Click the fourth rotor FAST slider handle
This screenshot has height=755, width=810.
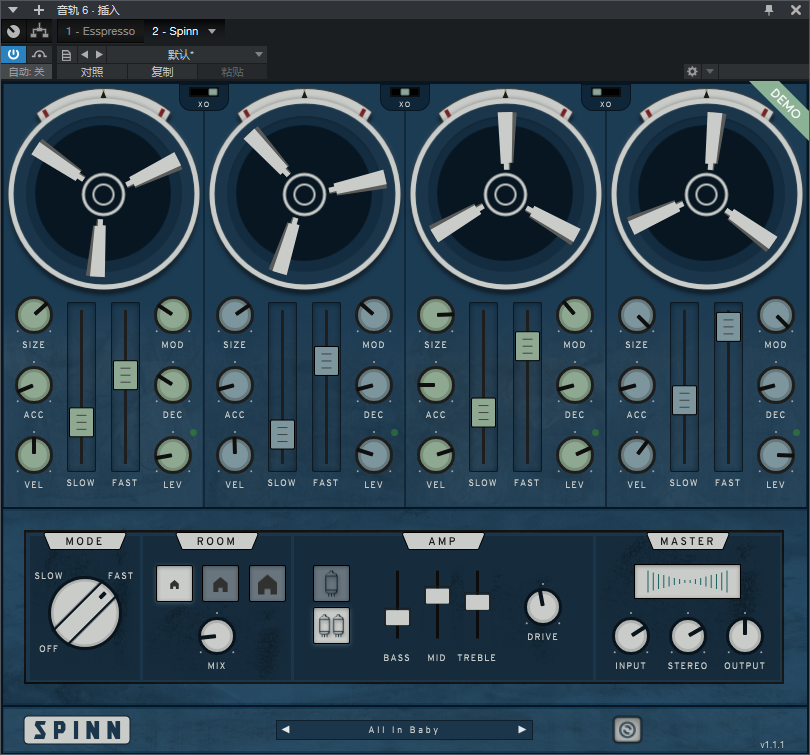[x=728, y=327]
